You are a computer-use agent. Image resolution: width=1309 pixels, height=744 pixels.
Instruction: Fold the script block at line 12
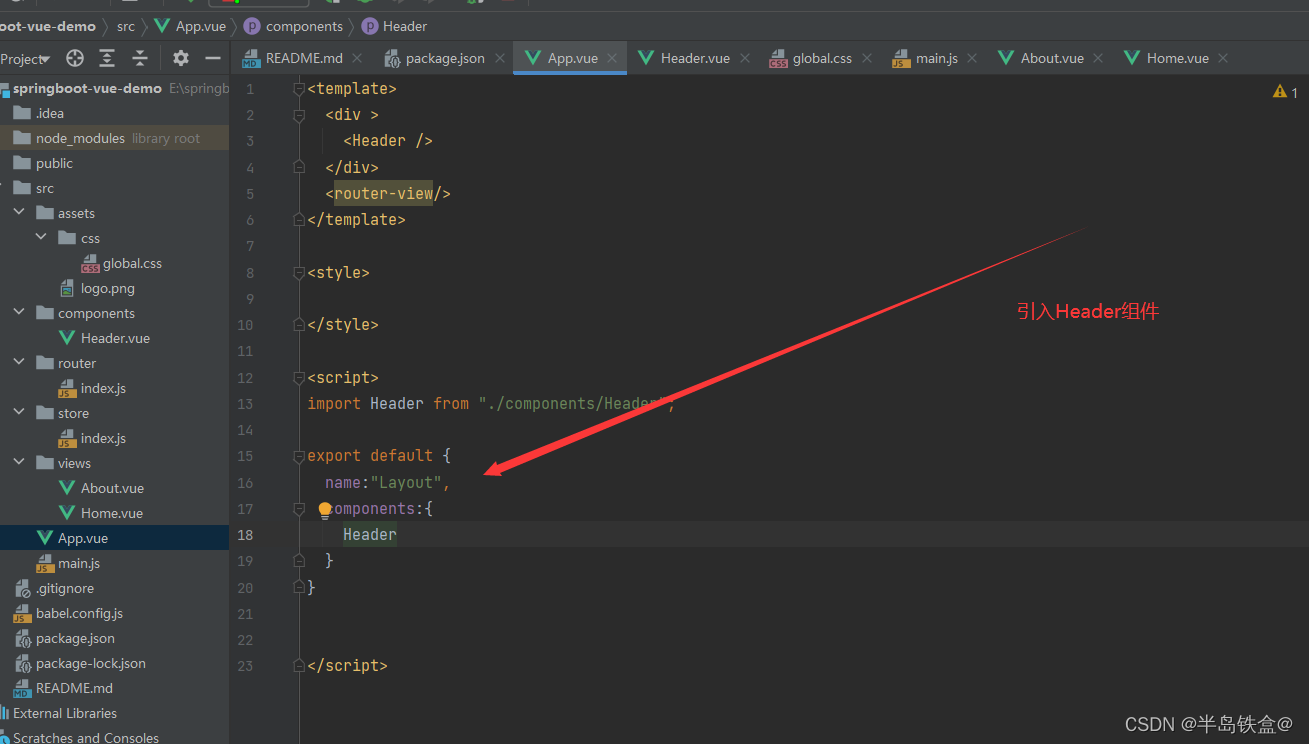298,378
